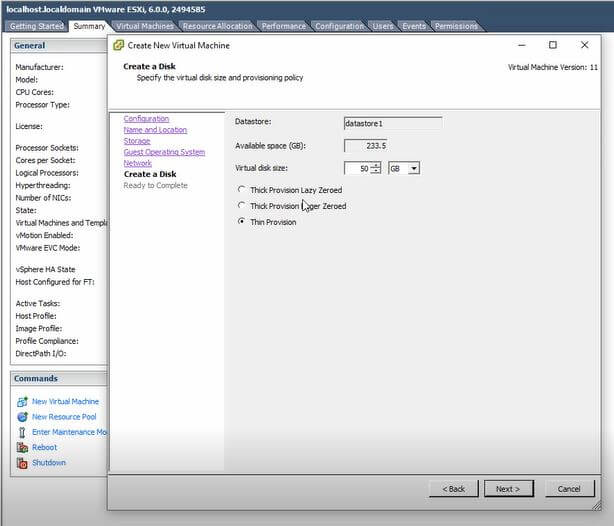
Task: Open the Permissions tab
Action: (456, 26)
